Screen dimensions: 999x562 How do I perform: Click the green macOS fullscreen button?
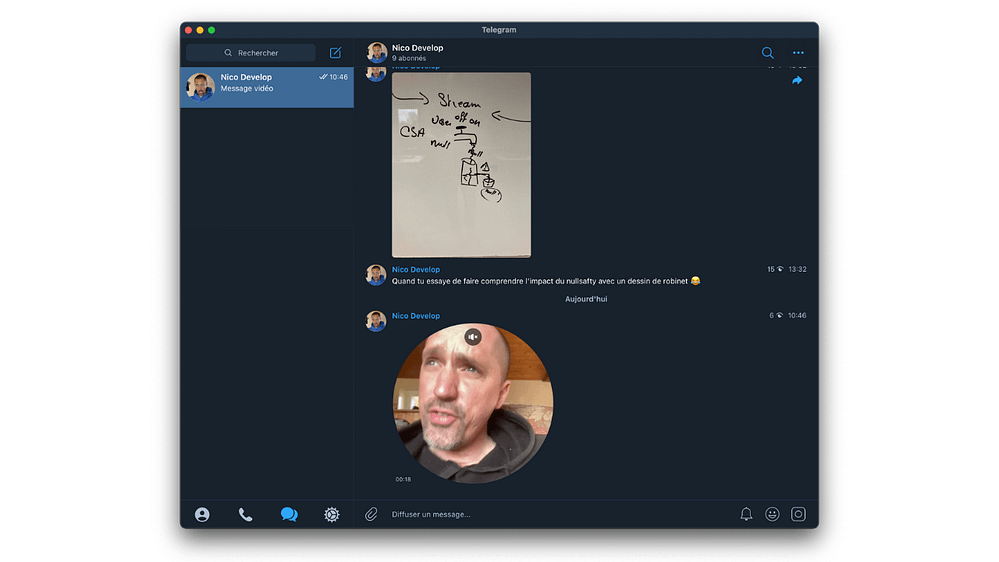pos(212,30)
